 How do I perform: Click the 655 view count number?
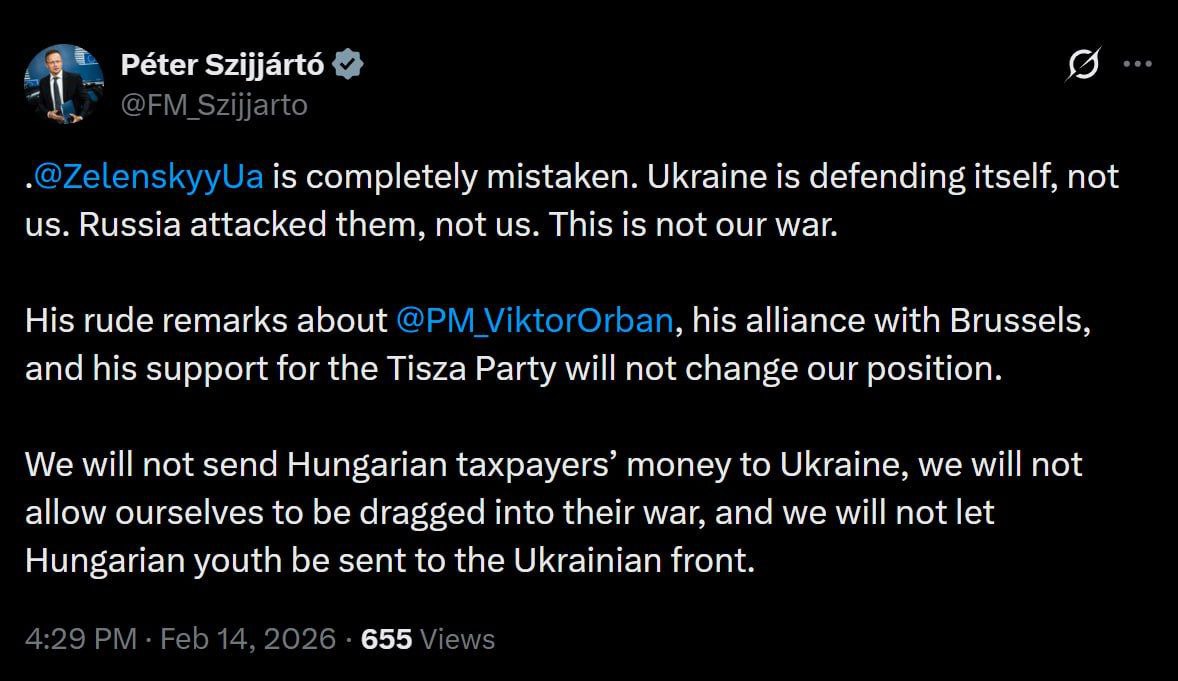386,639
